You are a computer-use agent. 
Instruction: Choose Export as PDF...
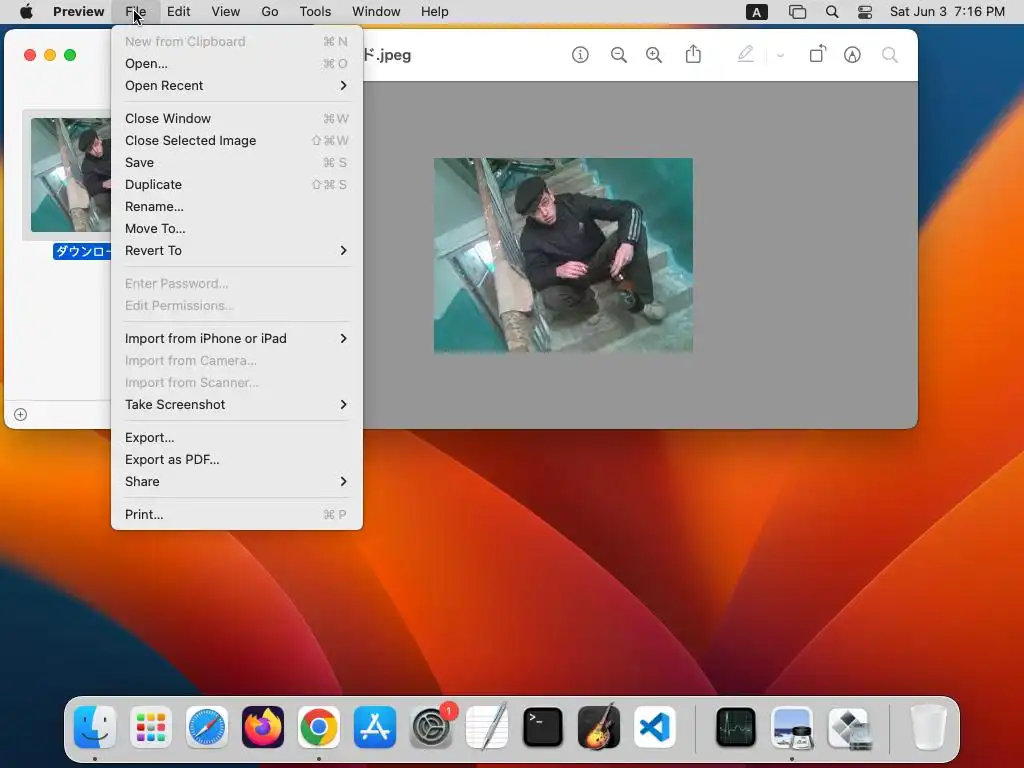(236, 460)
